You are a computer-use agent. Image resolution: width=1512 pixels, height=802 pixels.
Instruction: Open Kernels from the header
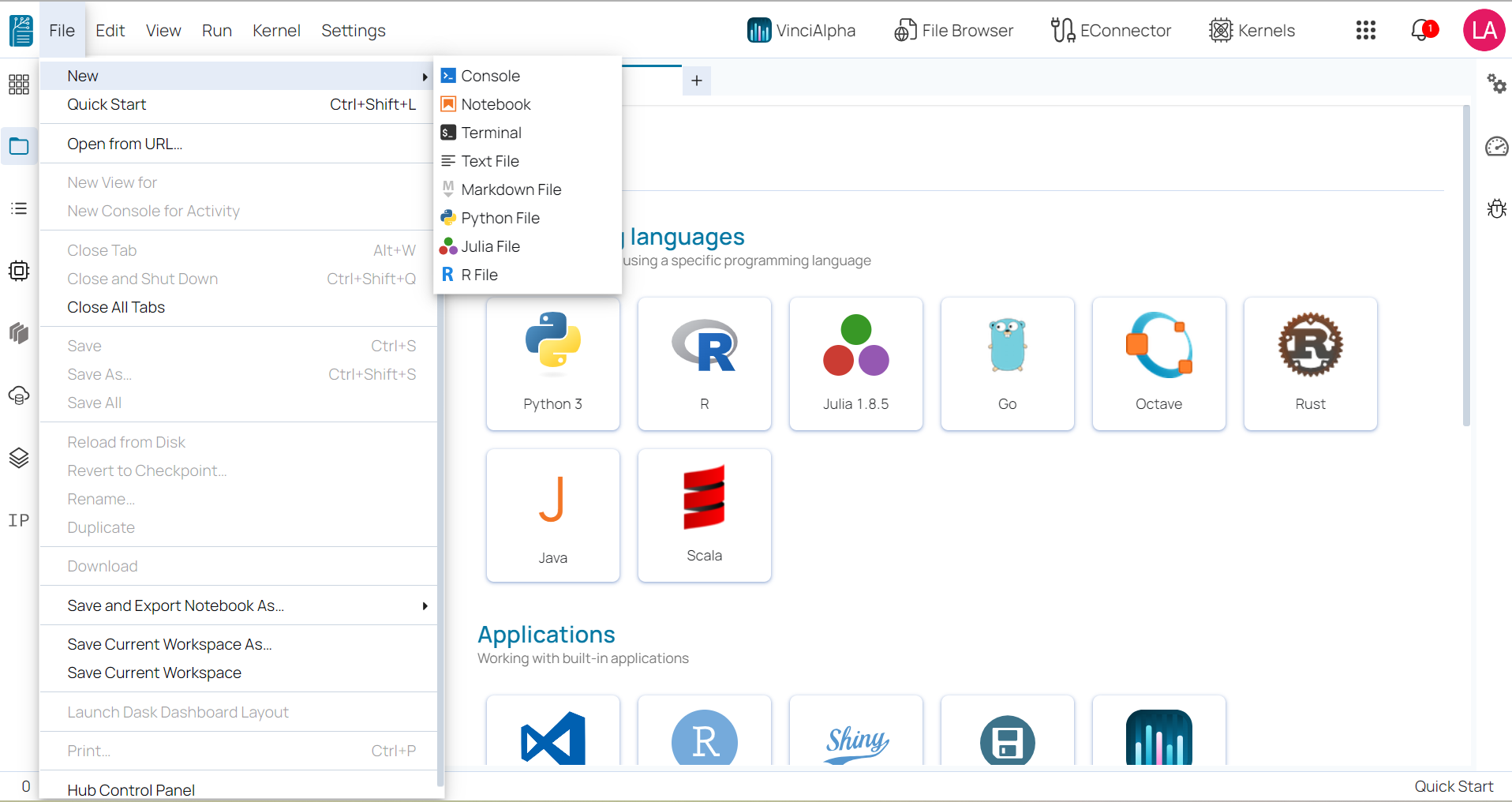pyautogui.click(x=1252, y=31)
